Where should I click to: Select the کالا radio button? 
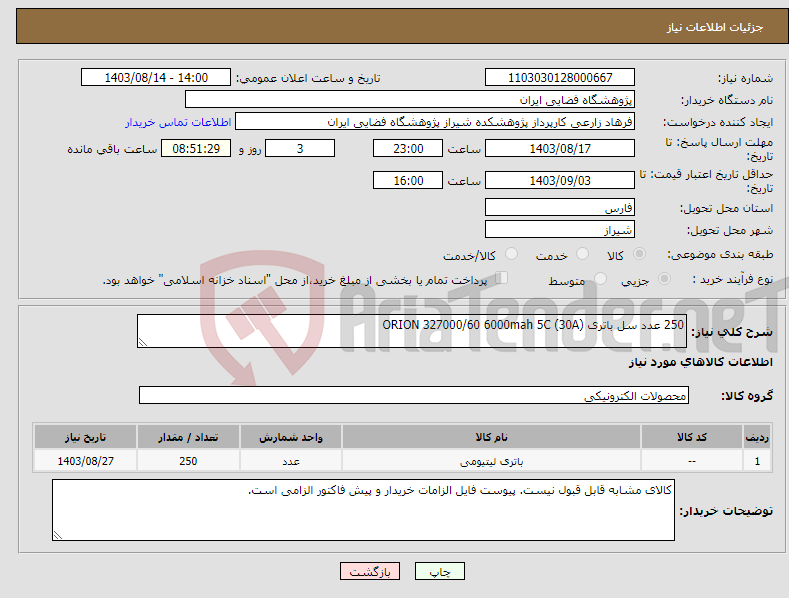639,254
